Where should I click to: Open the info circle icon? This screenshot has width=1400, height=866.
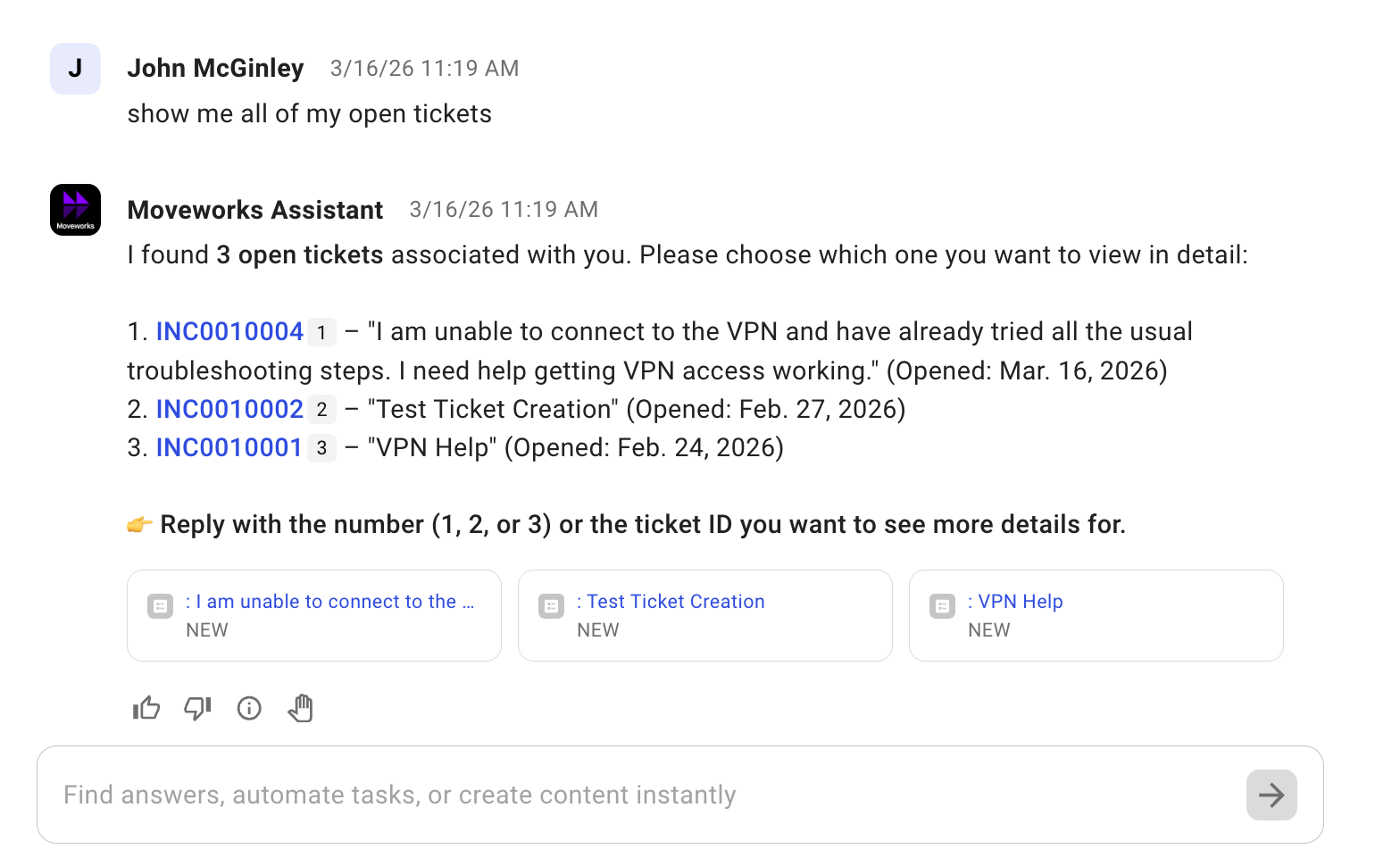click(x=249, y=708)
